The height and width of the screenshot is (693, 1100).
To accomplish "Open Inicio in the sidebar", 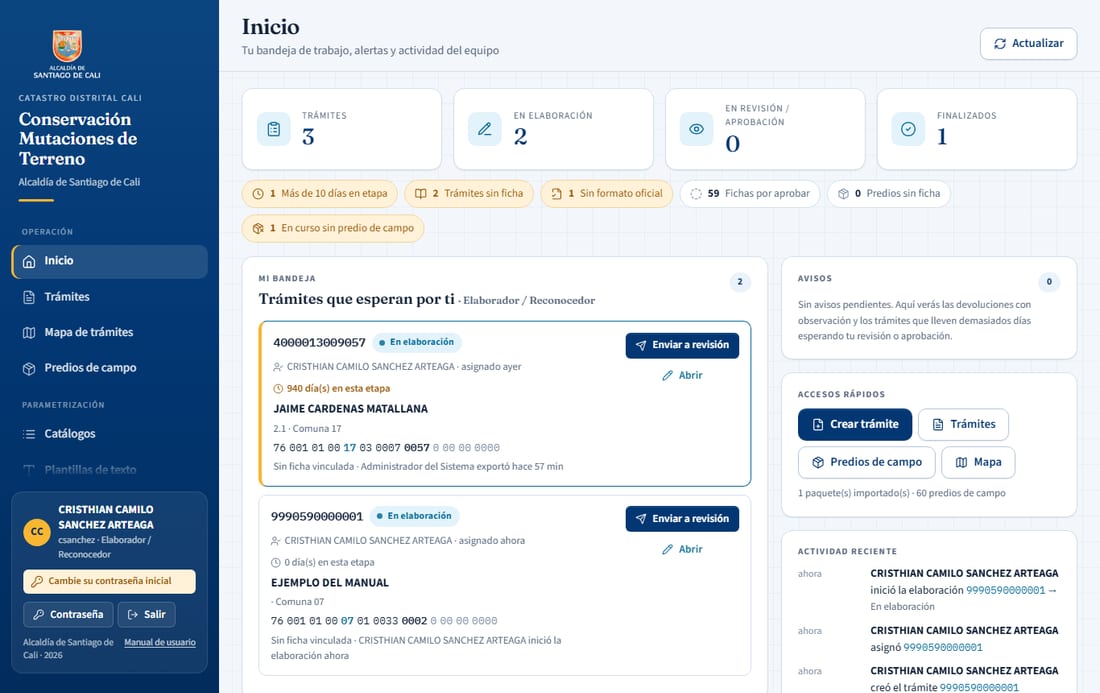I will (x=109, y=261).
